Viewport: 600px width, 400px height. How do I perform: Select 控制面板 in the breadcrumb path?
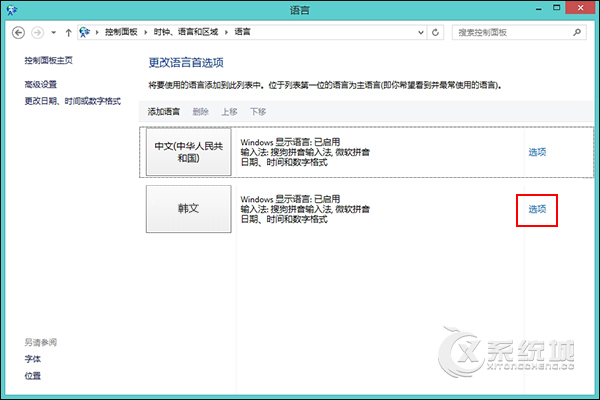tap(121, 32)
